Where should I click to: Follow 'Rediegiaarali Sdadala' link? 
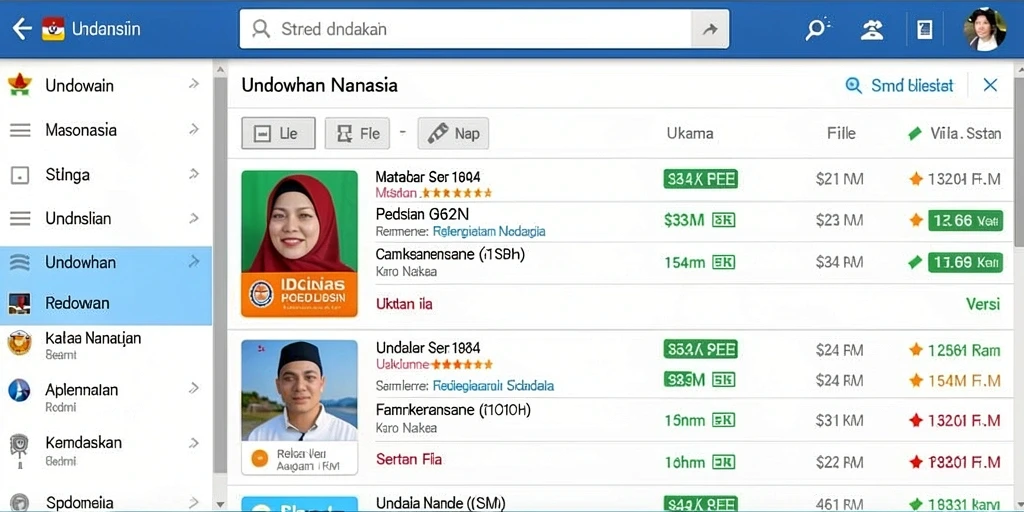coord(493,386)
